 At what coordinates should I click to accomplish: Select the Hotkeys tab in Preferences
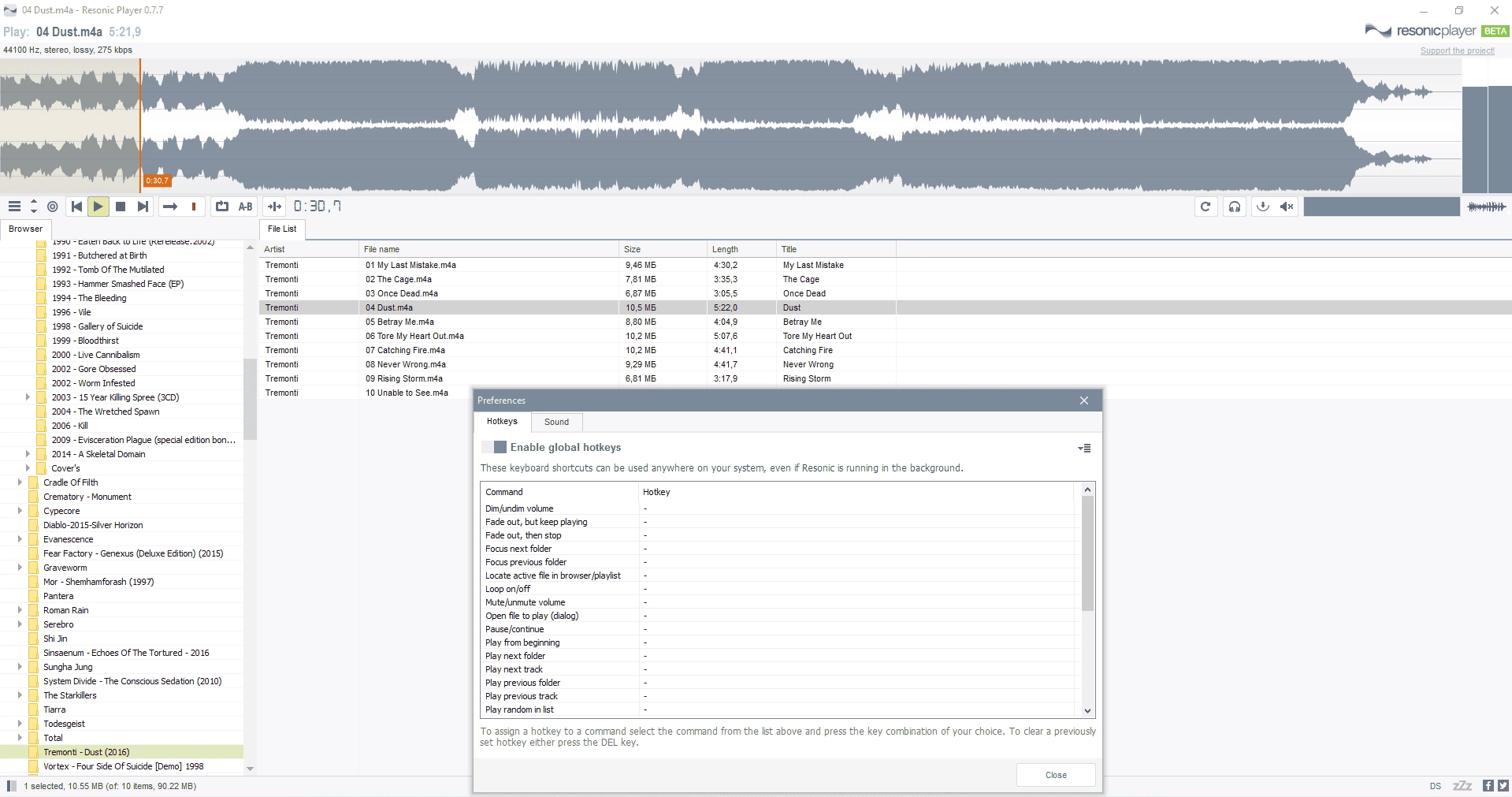pyautogui.click(x=502, y=421)
